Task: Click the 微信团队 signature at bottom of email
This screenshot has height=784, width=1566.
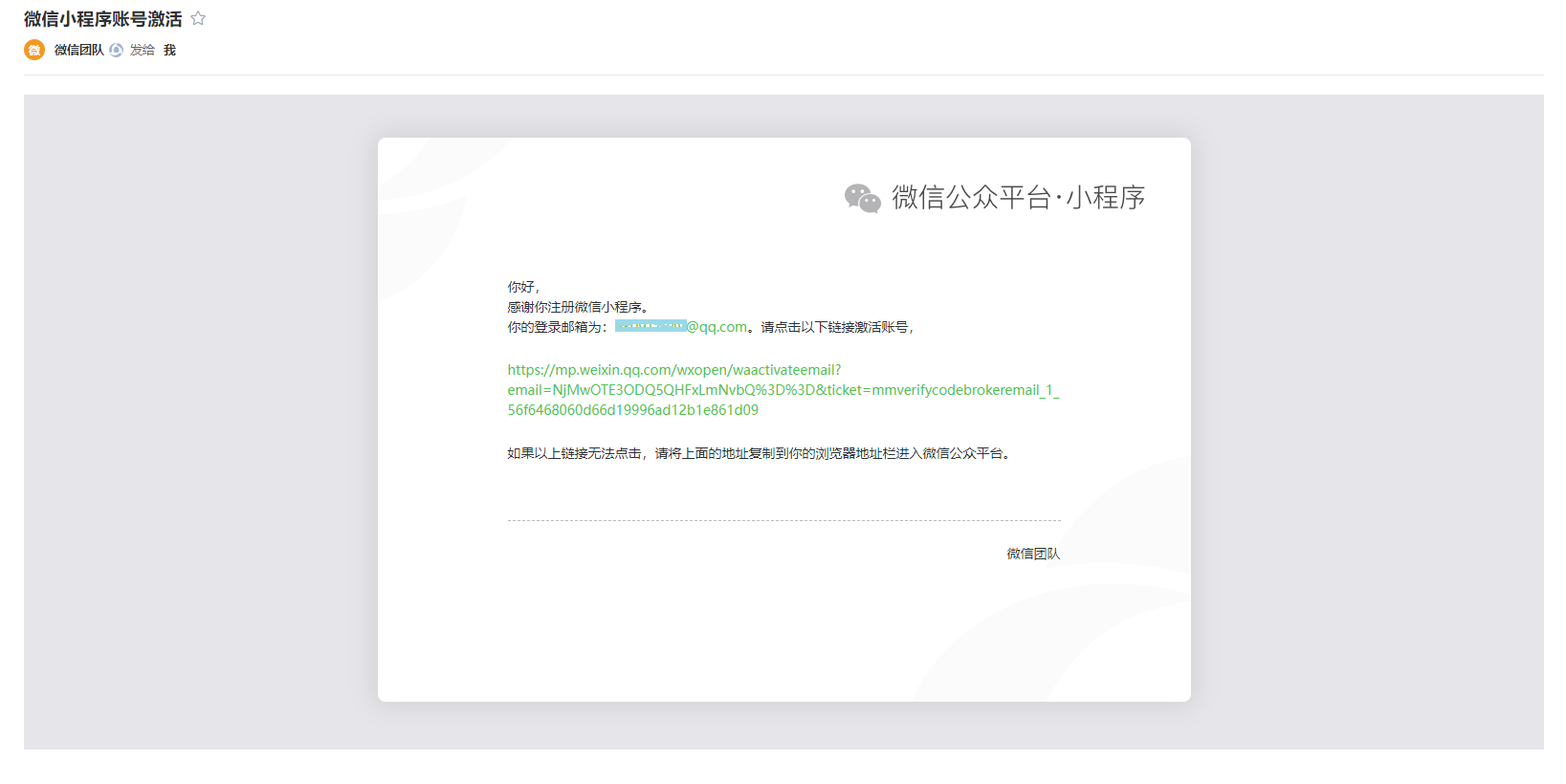Action: [1033, 554]
